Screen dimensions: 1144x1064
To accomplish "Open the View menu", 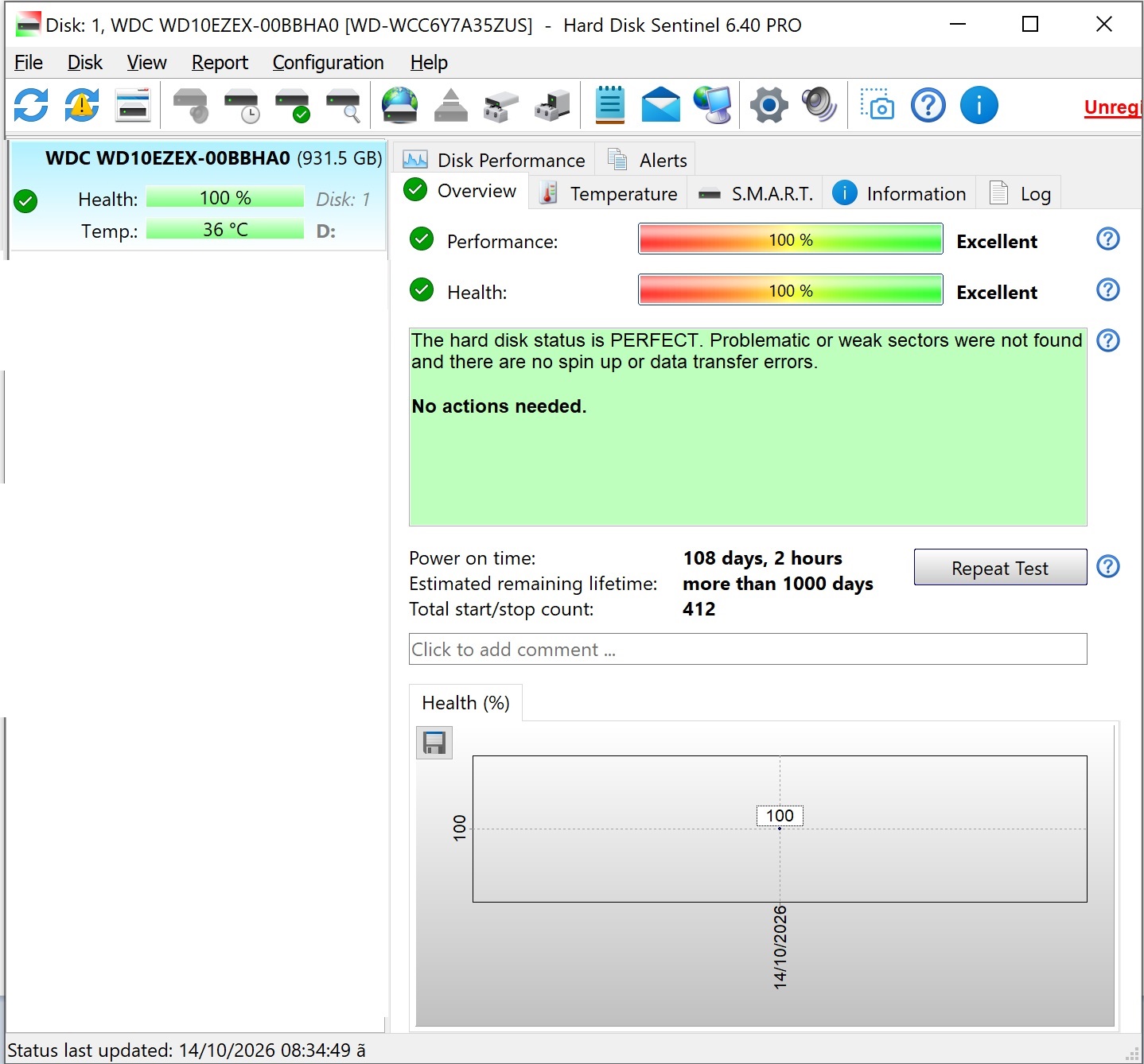I will click(x=147, y=63).
